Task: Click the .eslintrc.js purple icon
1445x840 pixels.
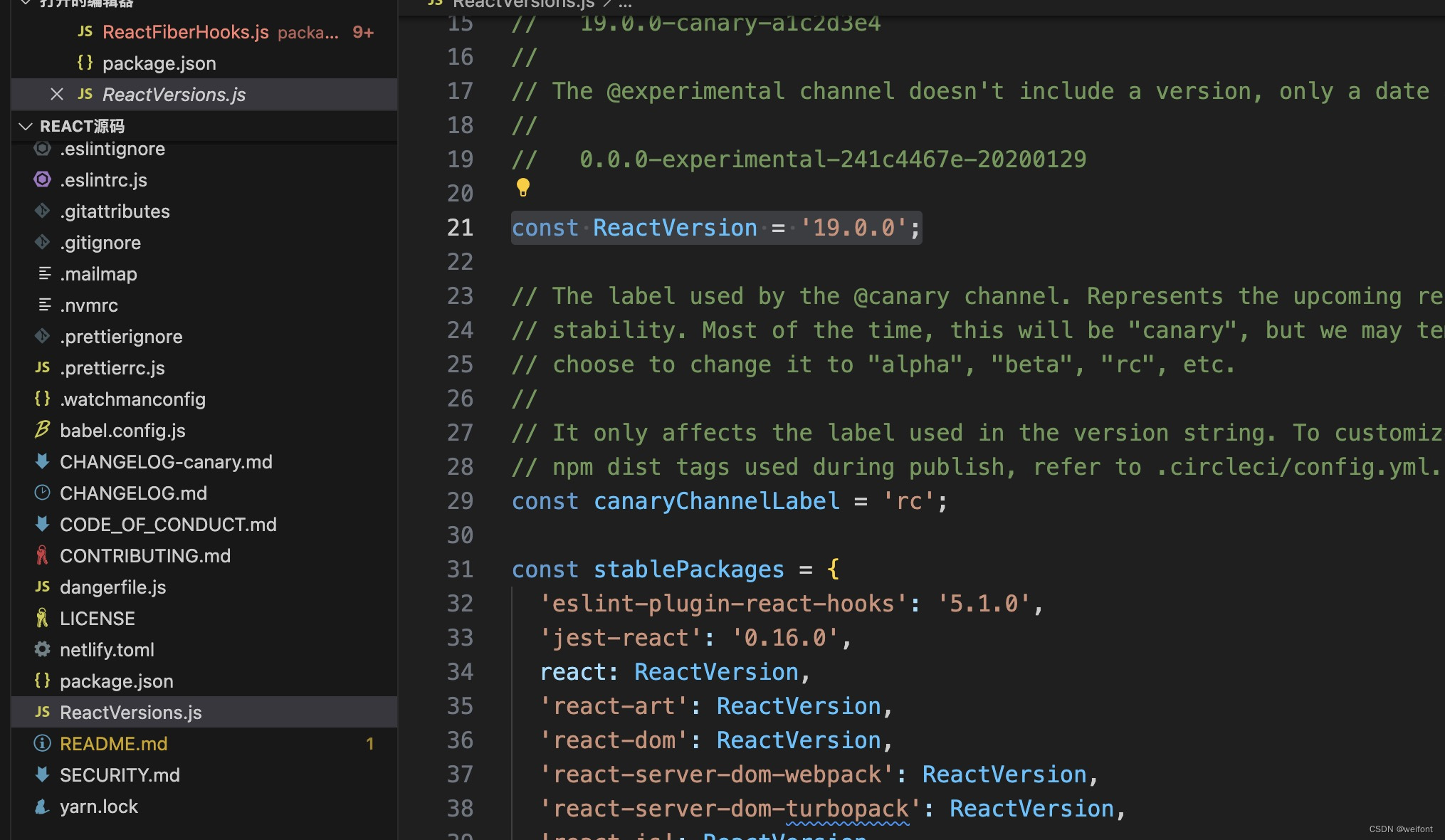Action: [x=42, y=179]
